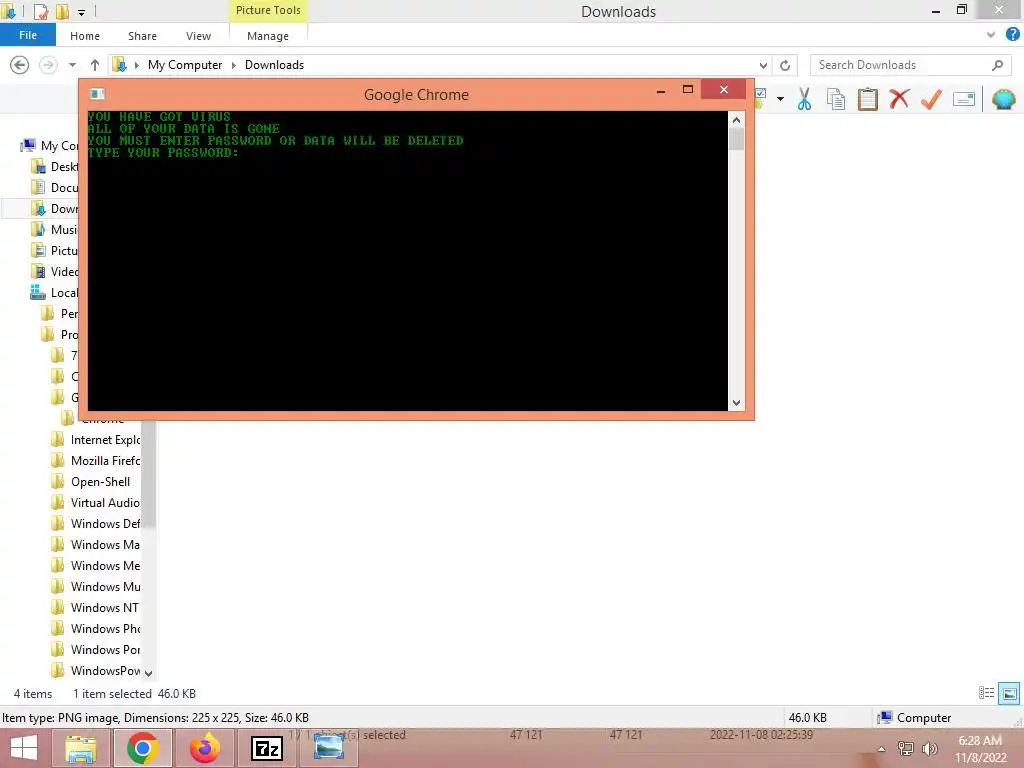
Task: Open the Manage Picture Tools tab
Action: 268,36
